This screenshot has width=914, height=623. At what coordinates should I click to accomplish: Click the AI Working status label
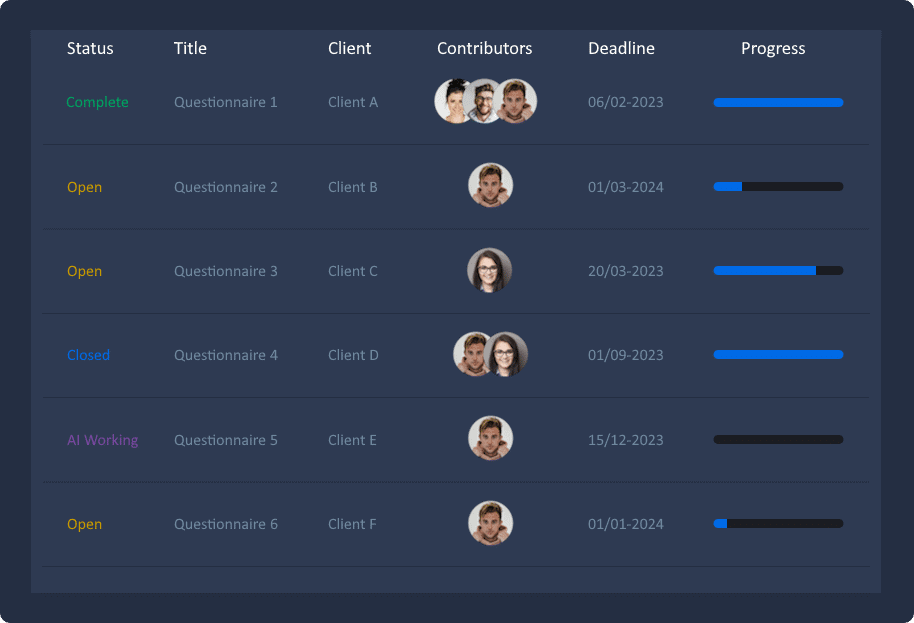click(x=102, y=440)
